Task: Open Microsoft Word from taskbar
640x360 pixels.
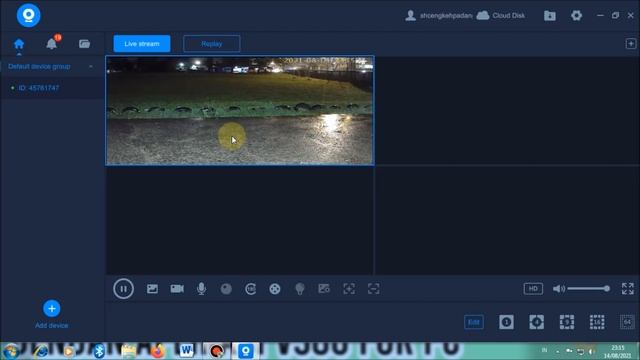Action: click(187, 351)
